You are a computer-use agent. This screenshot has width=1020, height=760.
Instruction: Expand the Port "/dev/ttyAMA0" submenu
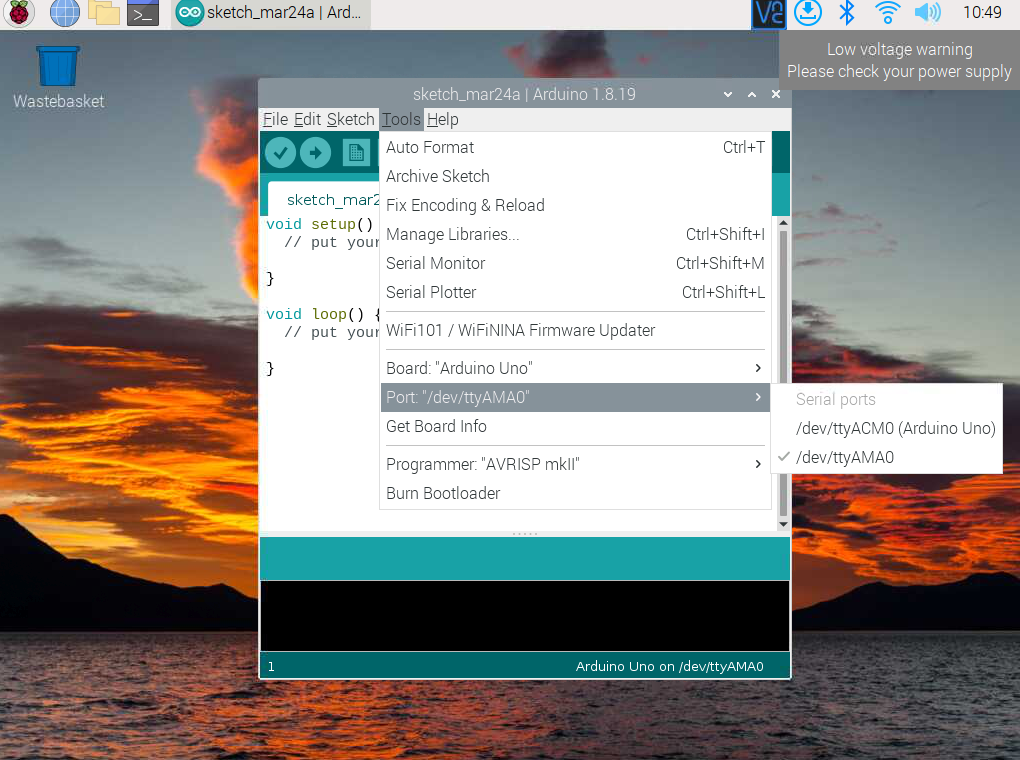tap(575, 397)
